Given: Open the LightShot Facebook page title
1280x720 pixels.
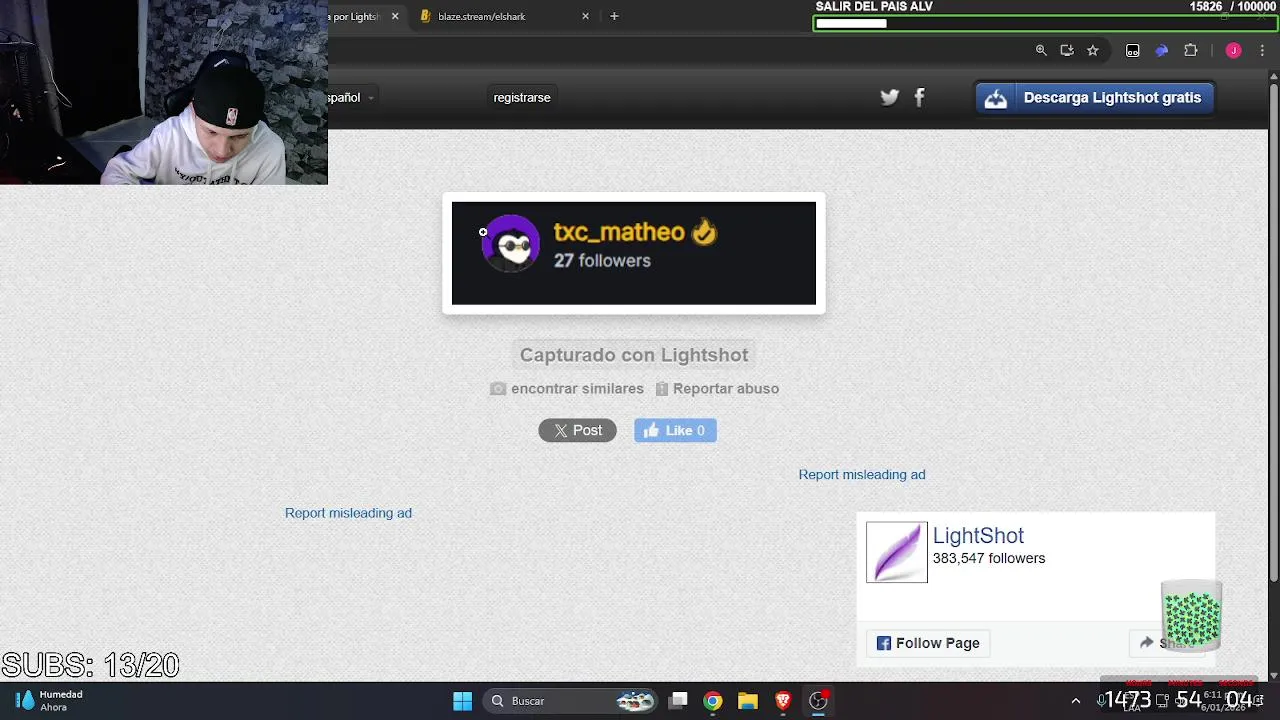Looking at the screenshot, I should point(978,535).
